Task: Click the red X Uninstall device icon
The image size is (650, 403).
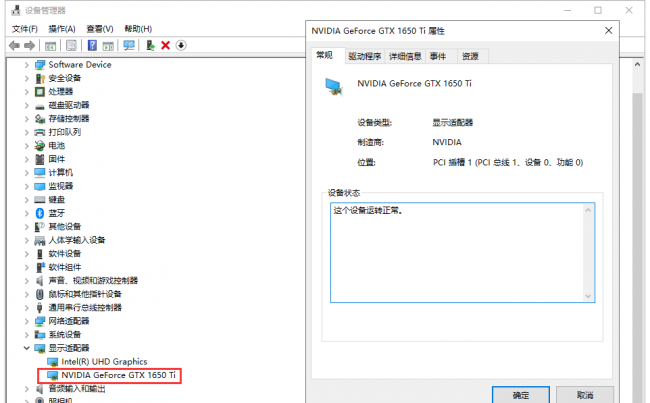Action: 165,45
